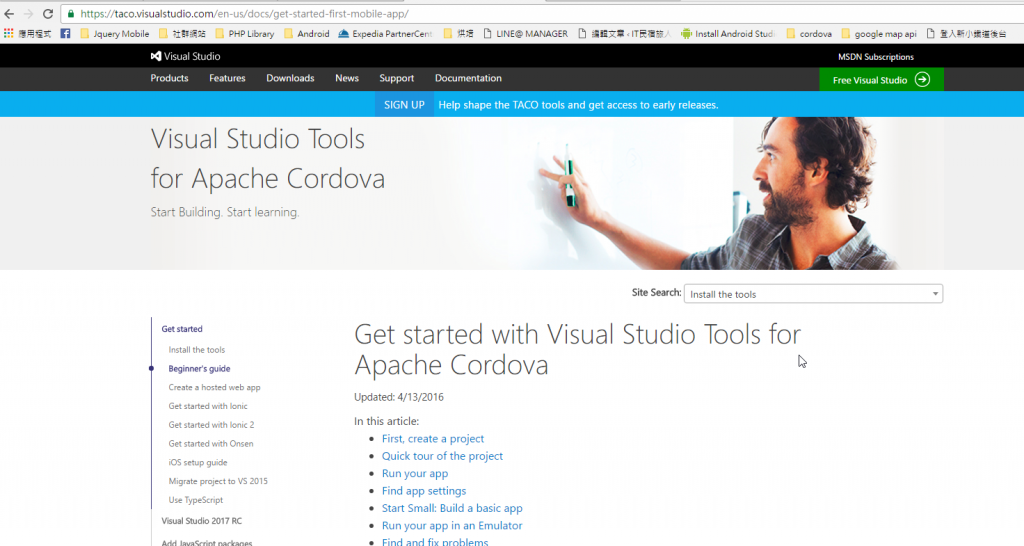Open Get started with Ionic 2

point(211,425)
